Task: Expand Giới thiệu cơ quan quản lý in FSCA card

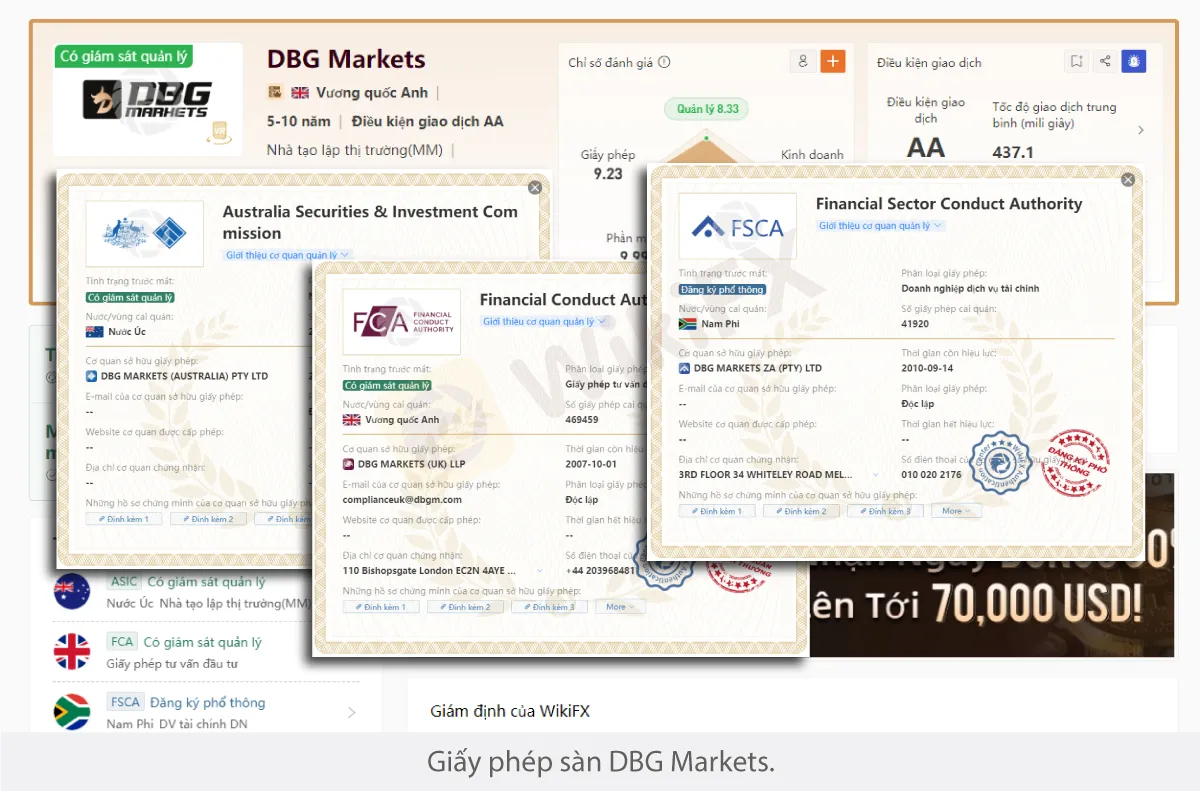Action: pos(881,226)
